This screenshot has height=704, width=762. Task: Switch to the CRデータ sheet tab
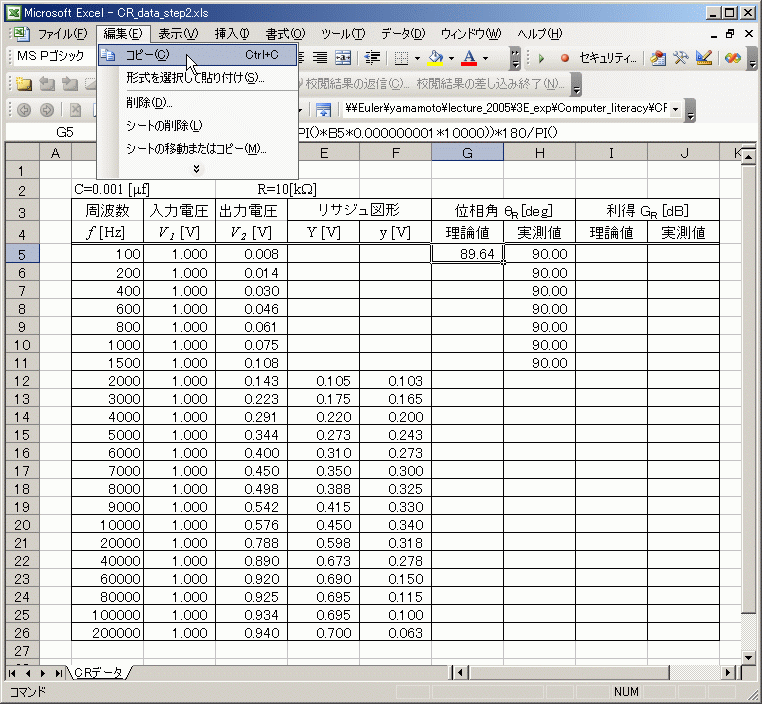[x=98, y=673]
